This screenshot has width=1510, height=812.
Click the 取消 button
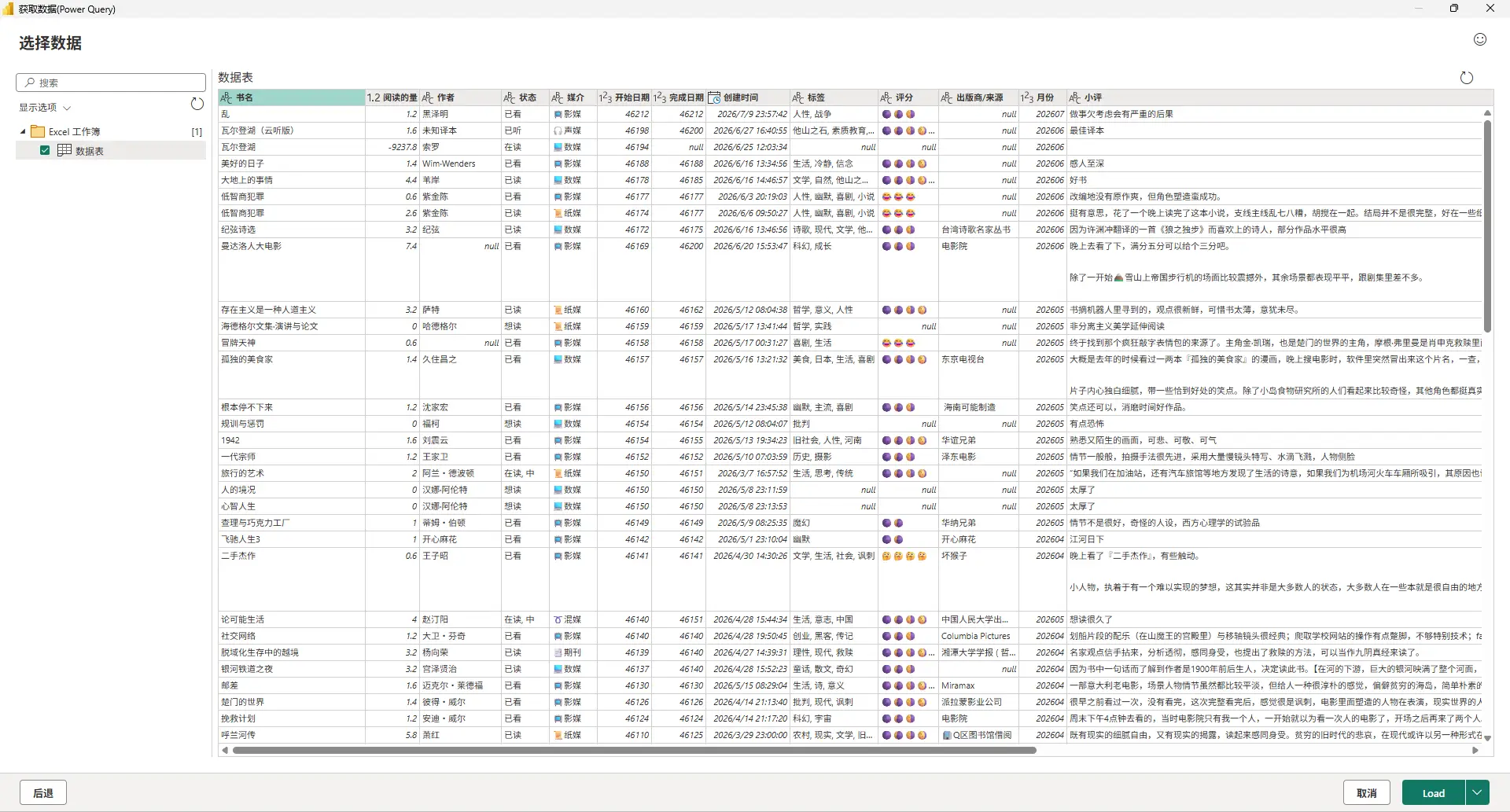[x=1367, y=792]
